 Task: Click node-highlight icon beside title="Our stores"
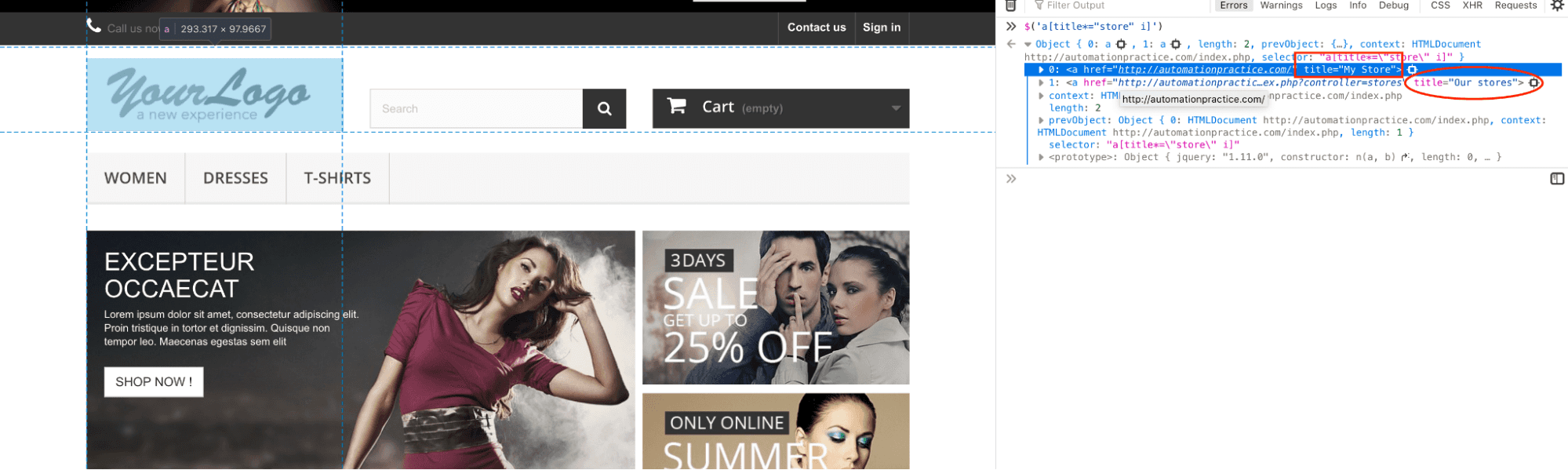click(x=1533, y=82)
